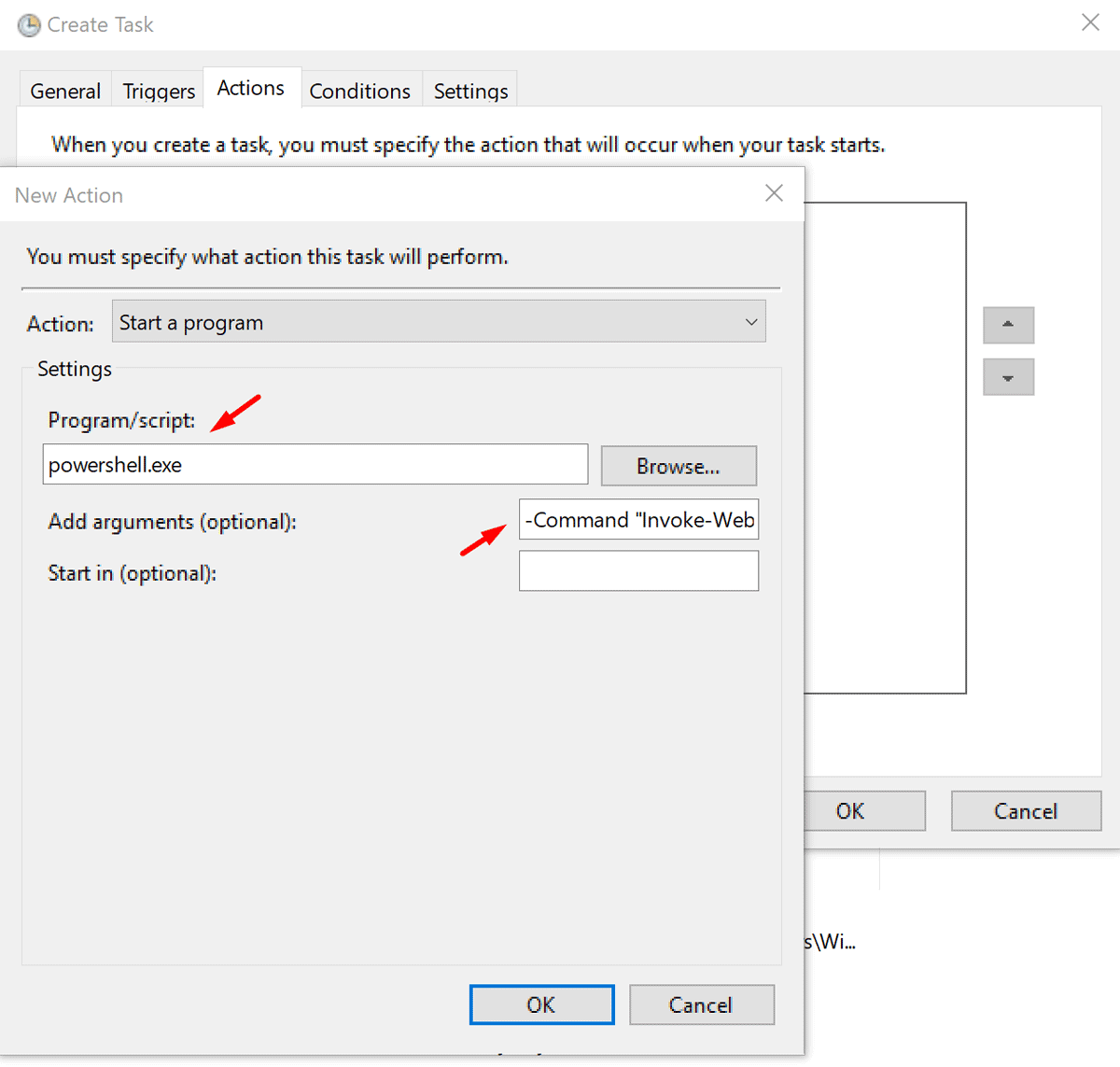
Task: Click OK in the Create Task window
Action: [x=863, y=811]
